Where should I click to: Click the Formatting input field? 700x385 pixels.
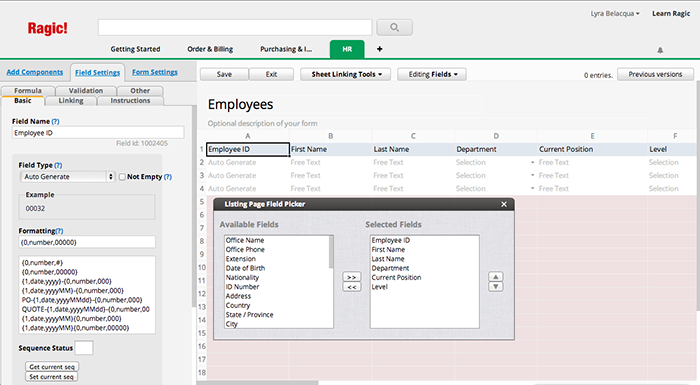87,242
